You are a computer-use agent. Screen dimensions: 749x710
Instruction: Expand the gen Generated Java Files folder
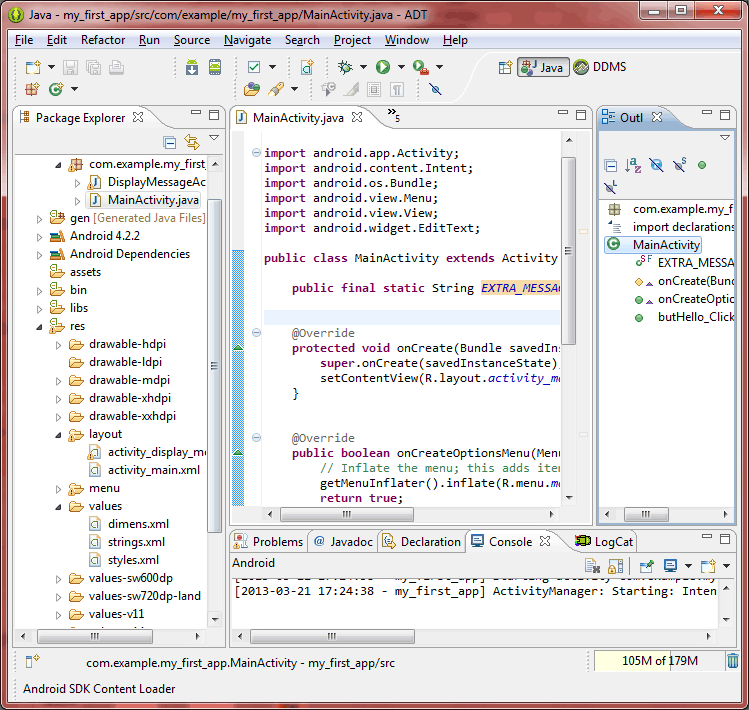[39, 219]
